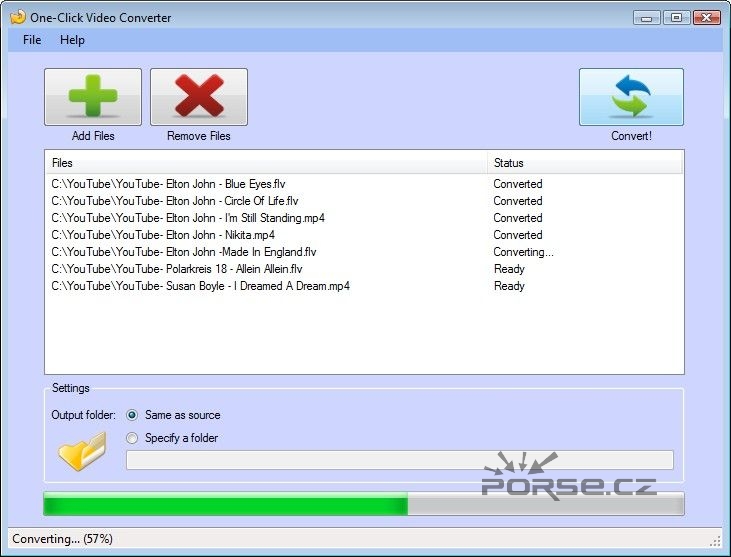
Task: Open the Help menu
Action: click(72, 40)
